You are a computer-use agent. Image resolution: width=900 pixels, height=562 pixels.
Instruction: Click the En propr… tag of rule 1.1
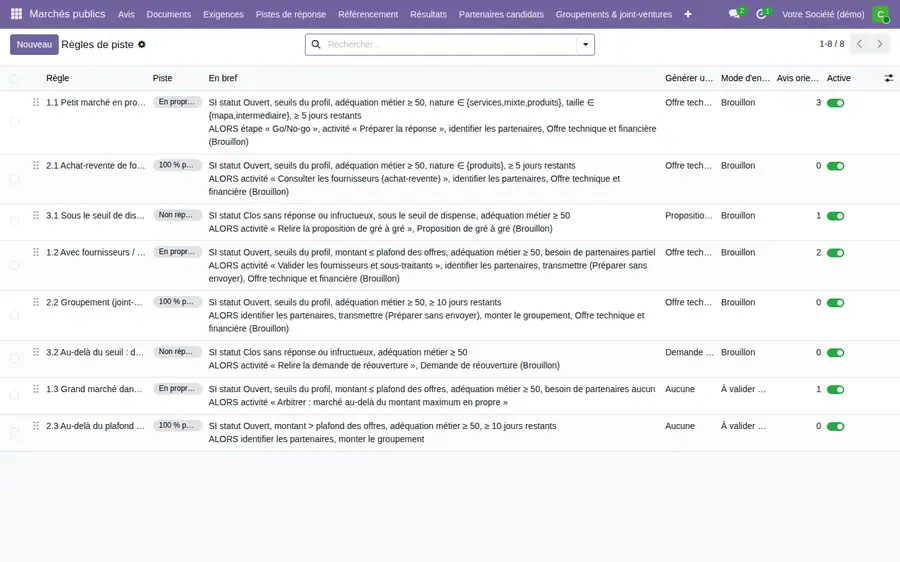click(177, 102)
